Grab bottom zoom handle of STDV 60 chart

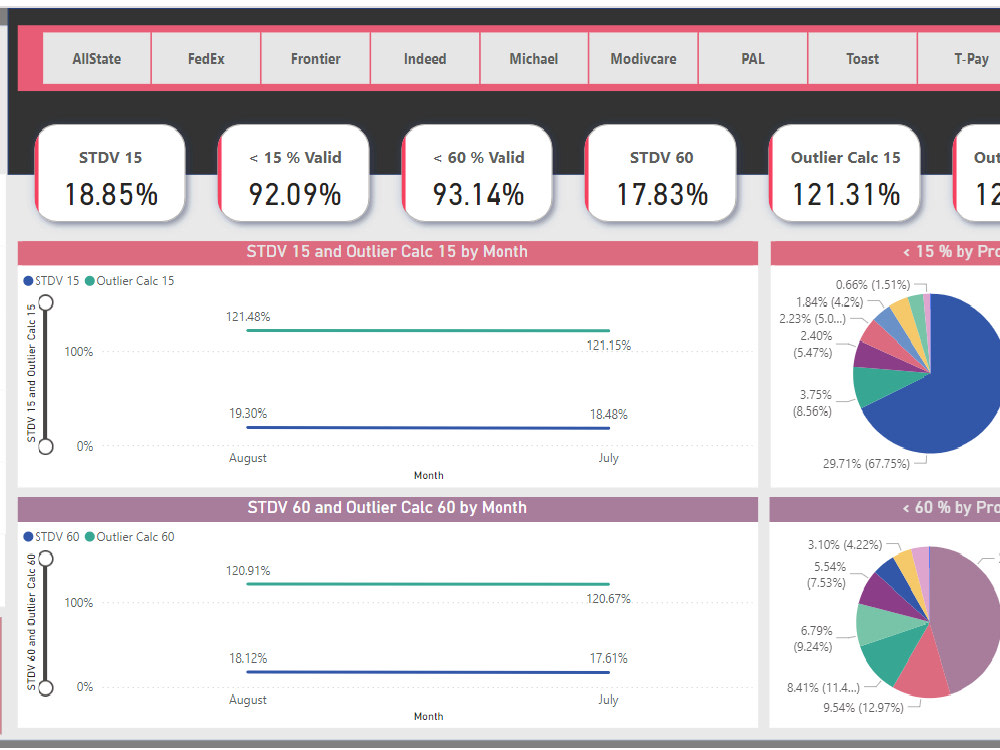point(46,688)
